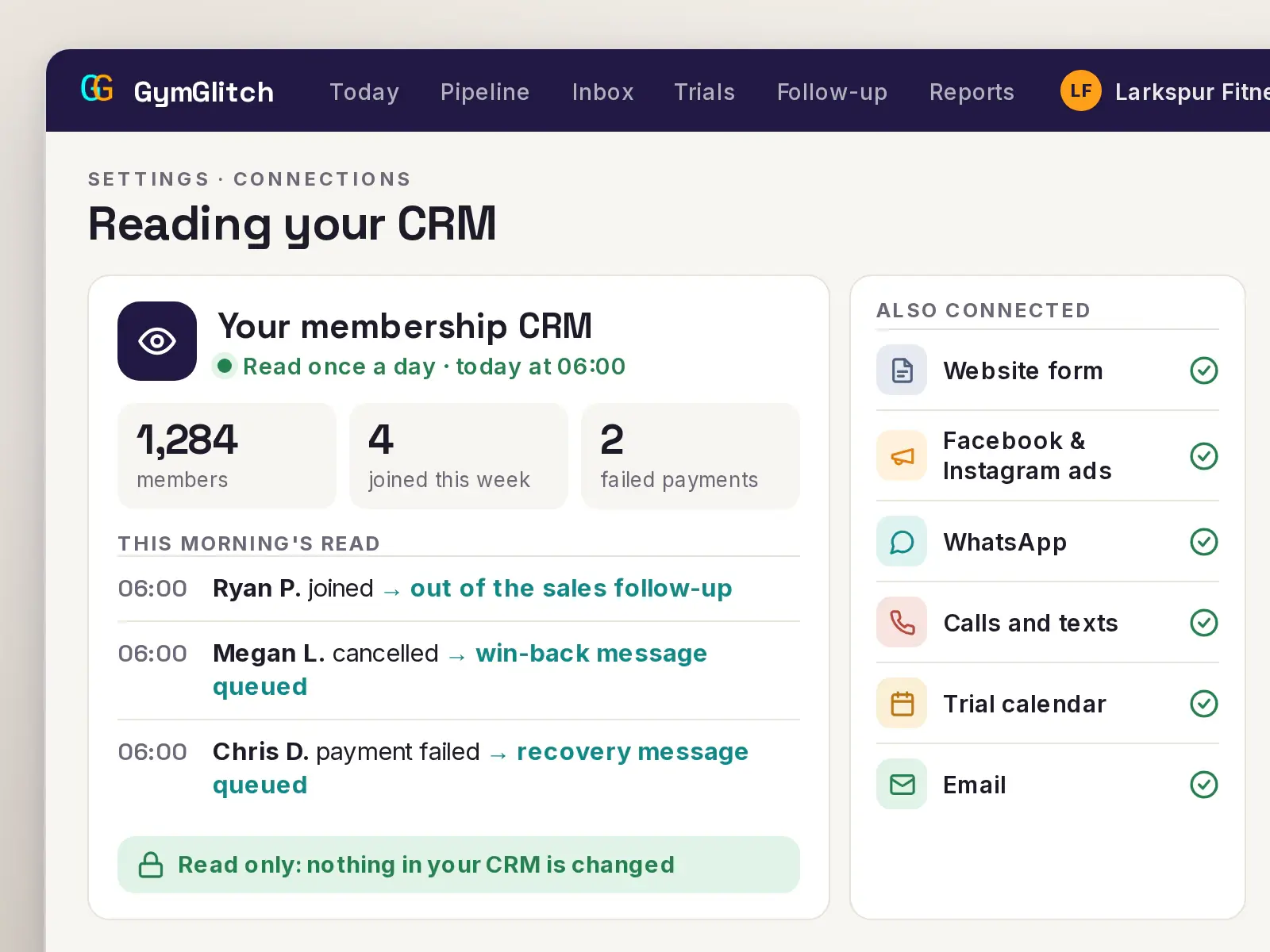
Task: Select the Follow-up tab
Action: (832, 92)
